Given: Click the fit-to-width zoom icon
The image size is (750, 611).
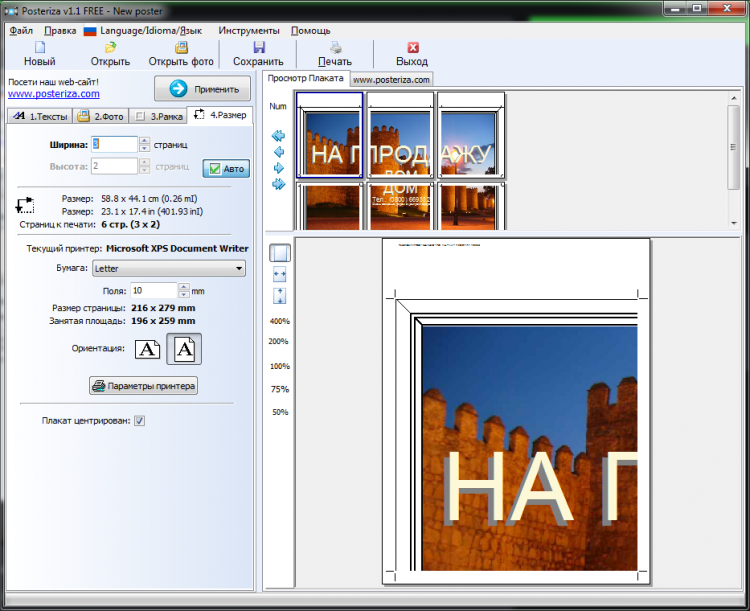Looking at the screenshot, I should [x=280, y=274].
